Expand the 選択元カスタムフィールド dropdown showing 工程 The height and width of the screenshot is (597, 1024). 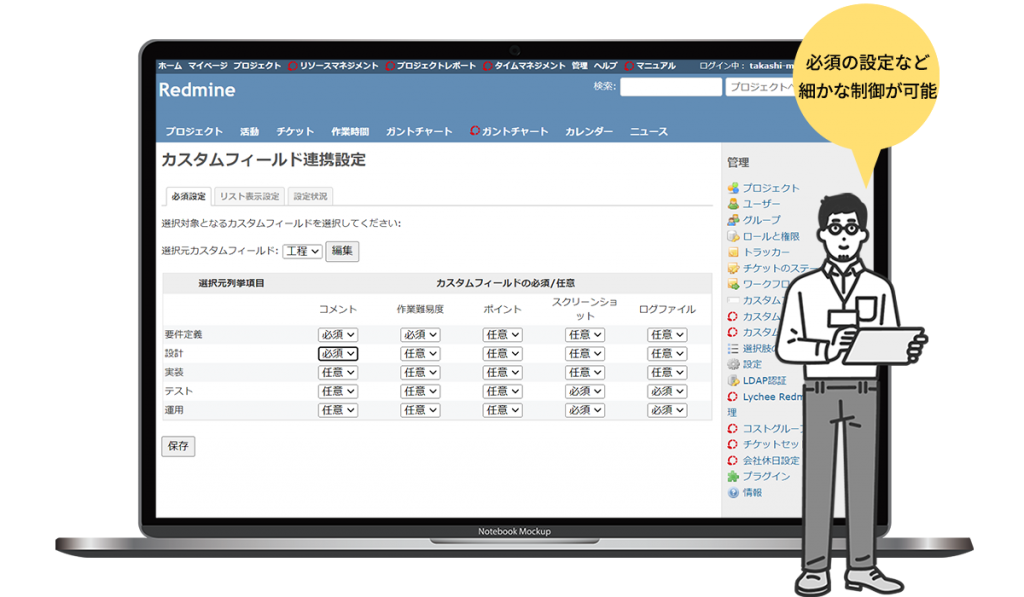302,252
